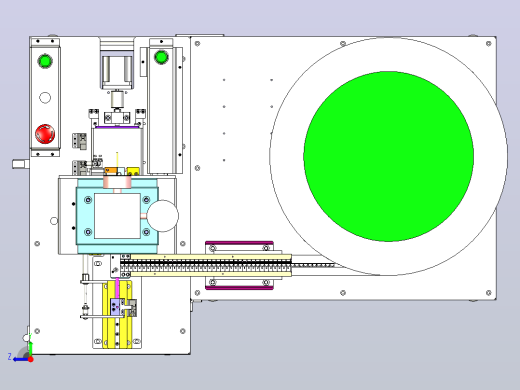Select the green button above the emergency stop

pos(45,61)
